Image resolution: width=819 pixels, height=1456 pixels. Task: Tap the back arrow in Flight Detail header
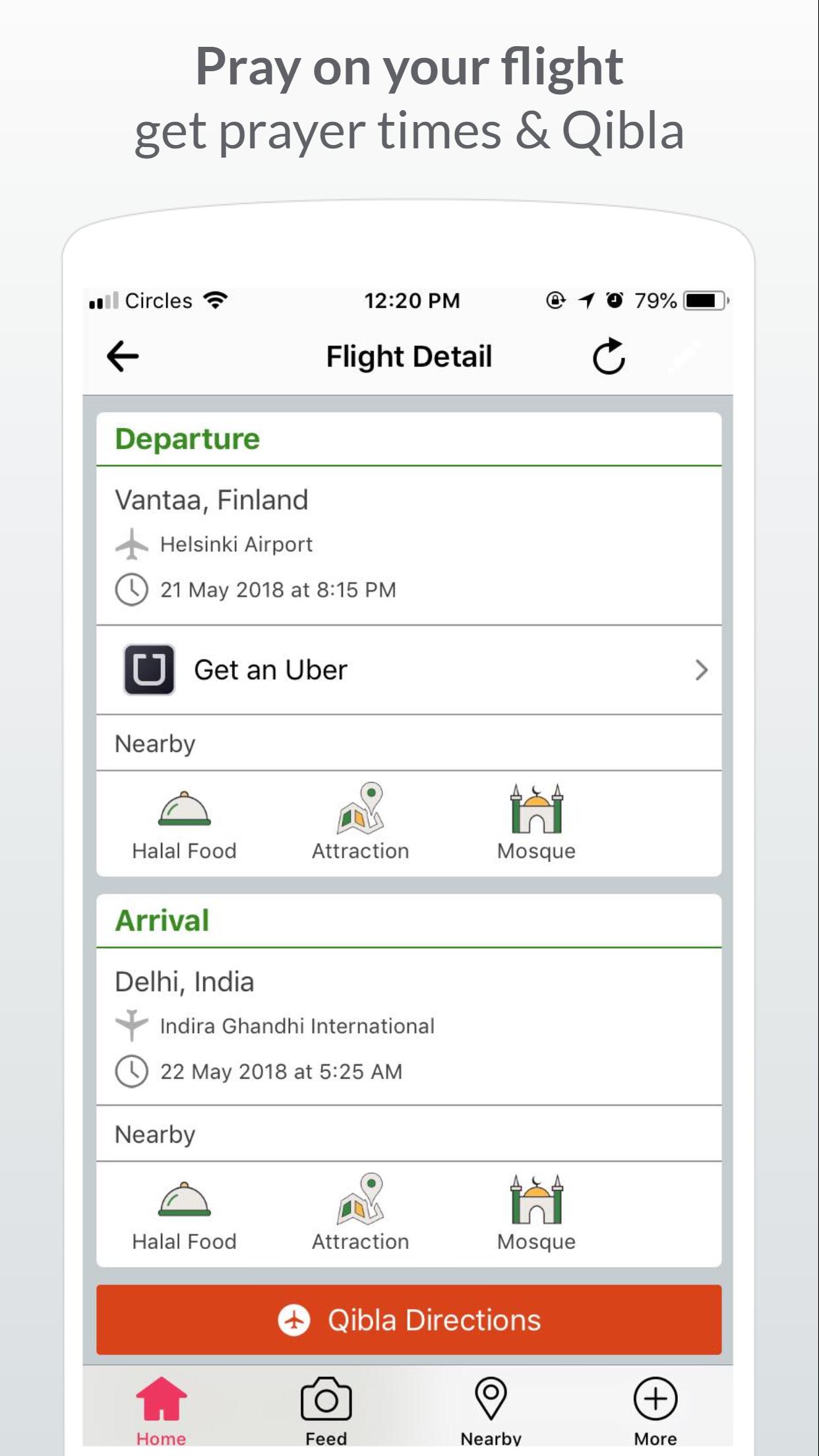coord(123,357)
